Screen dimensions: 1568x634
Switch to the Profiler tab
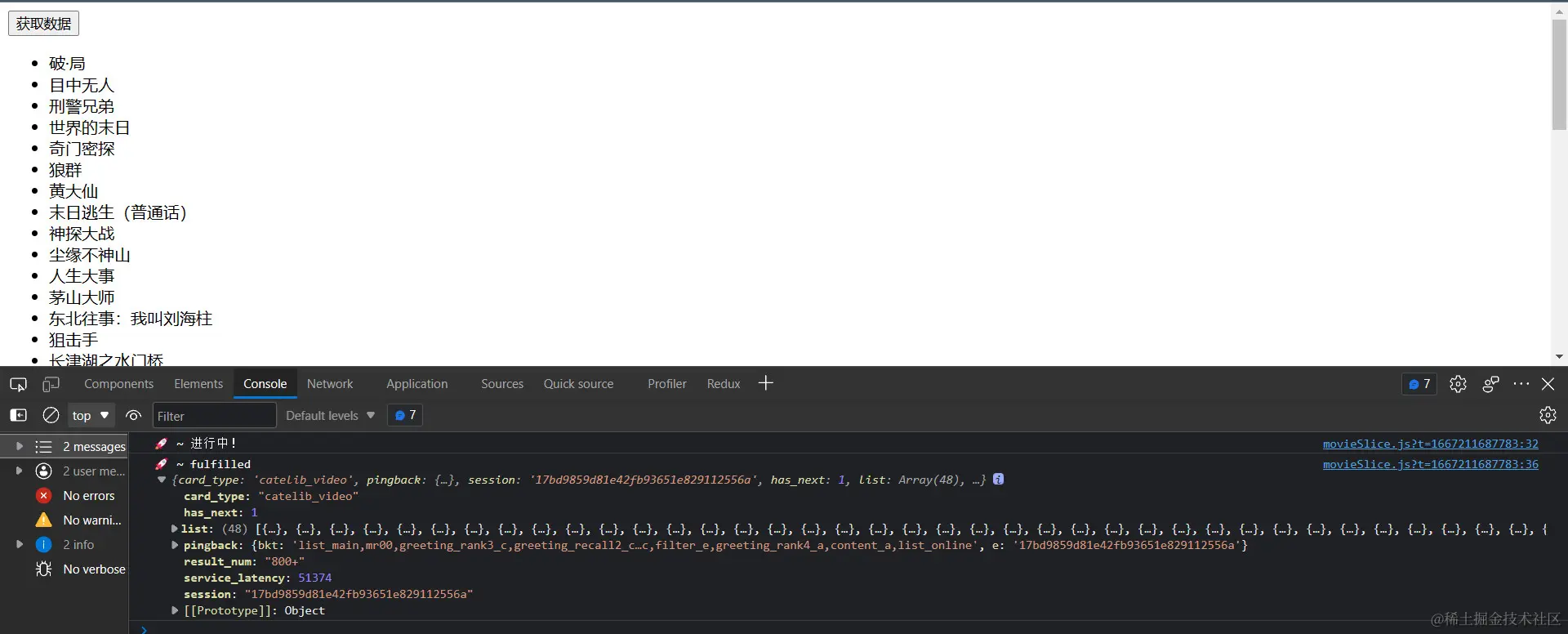(667, 384)
